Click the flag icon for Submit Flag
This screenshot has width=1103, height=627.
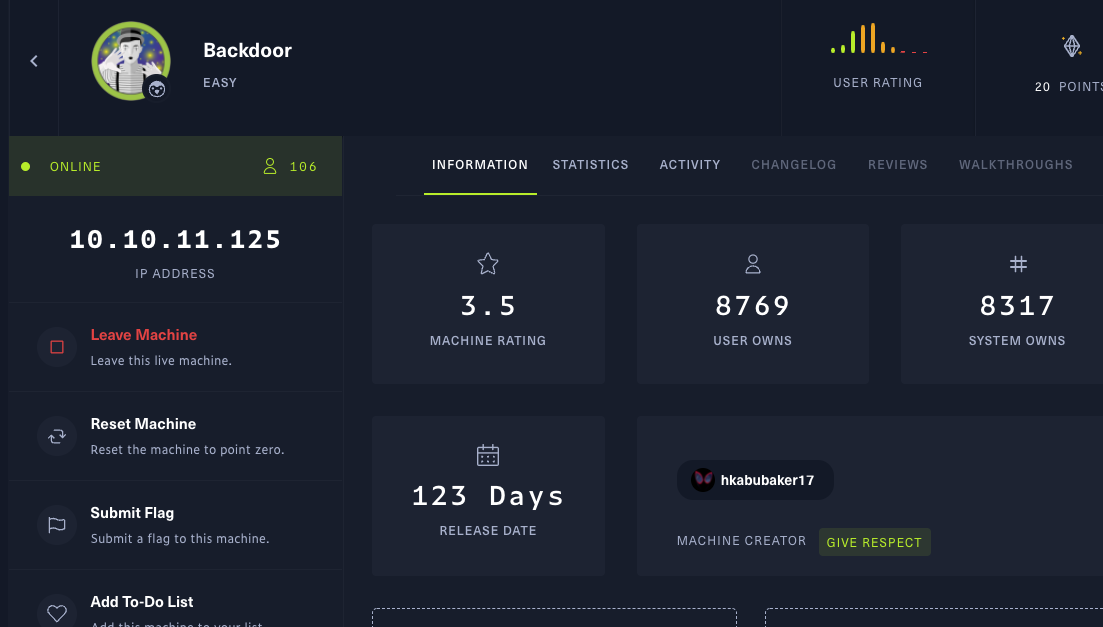(57, 525)
